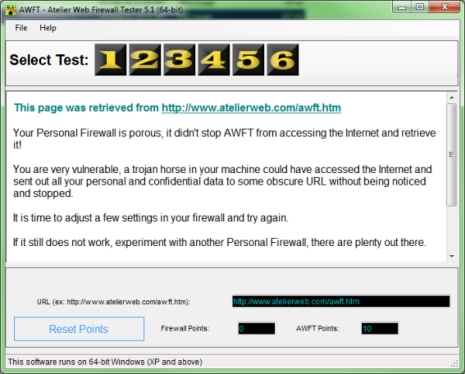Click the window resize grip in status bar
Image resolution: width=465 pixels, height=374 pixels.
[x=454, y=363]
